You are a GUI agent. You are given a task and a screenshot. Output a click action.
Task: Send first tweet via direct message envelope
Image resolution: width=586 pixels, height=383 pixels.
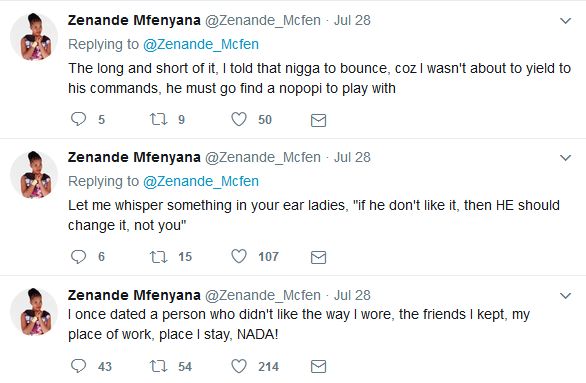(318, 120)
